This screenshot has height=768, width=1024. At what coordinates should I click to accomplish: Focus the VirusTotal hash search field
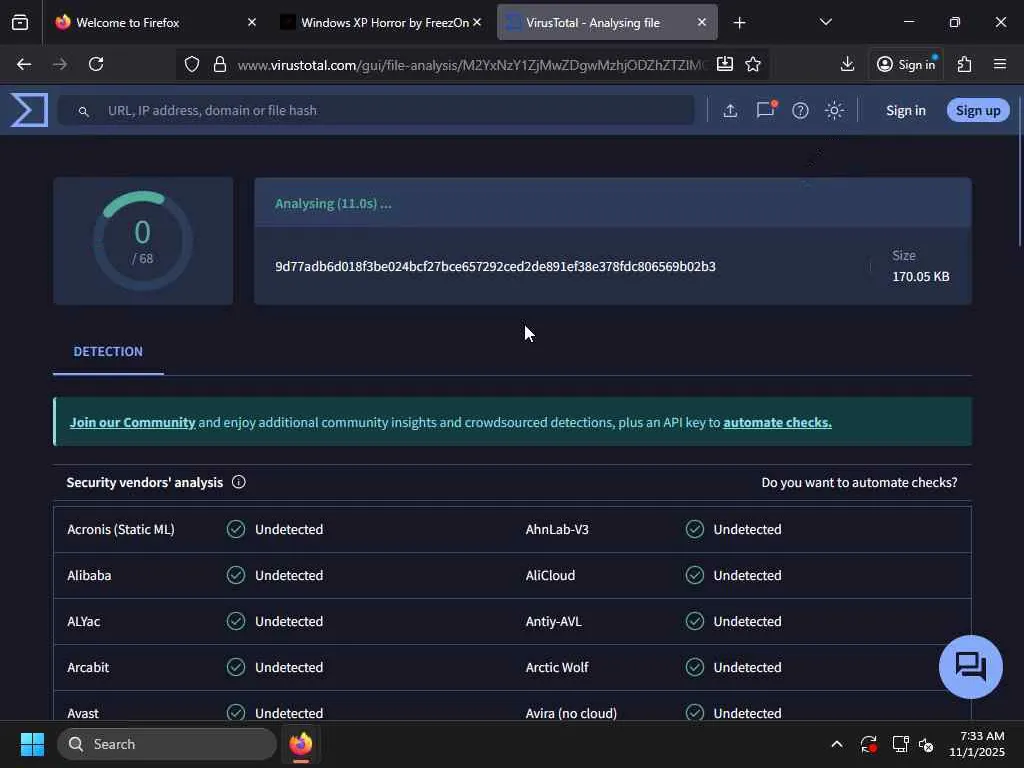pos(376,110)
